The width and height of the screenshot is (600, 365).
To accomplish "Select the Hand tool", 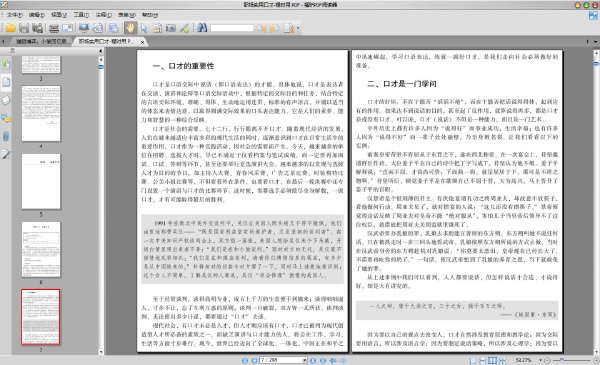I will point(130,28).
